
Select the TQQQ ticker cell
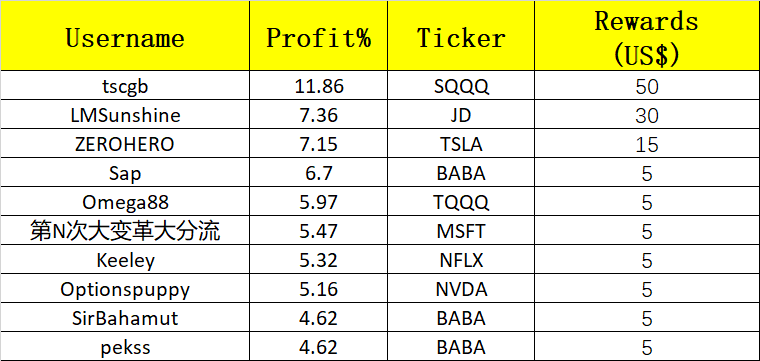click(461, 202)
